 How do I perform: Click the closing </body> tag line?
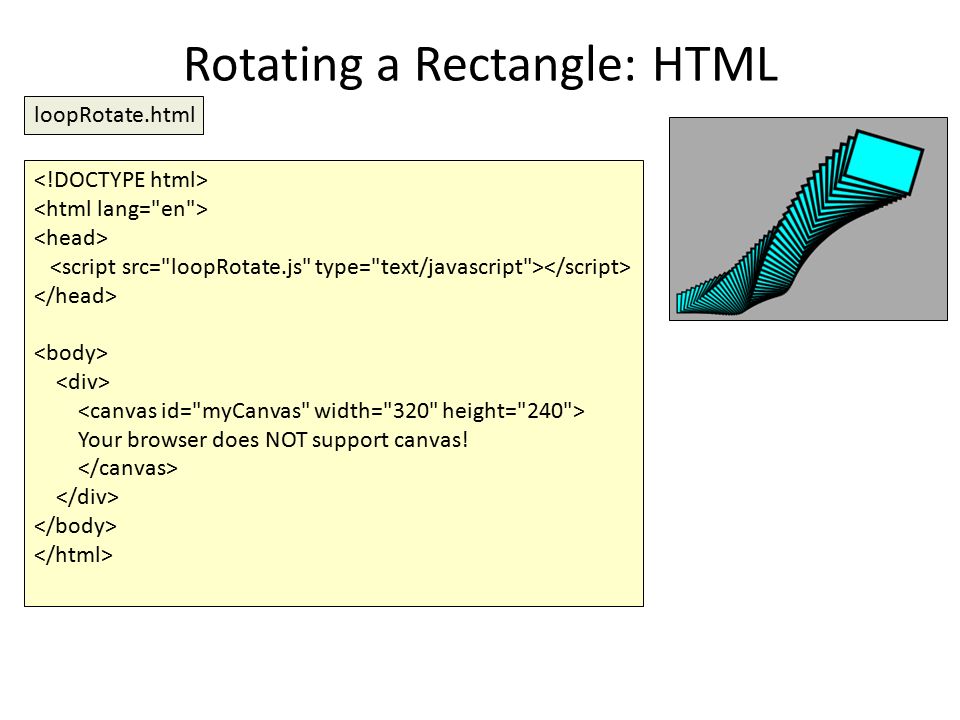75,526
